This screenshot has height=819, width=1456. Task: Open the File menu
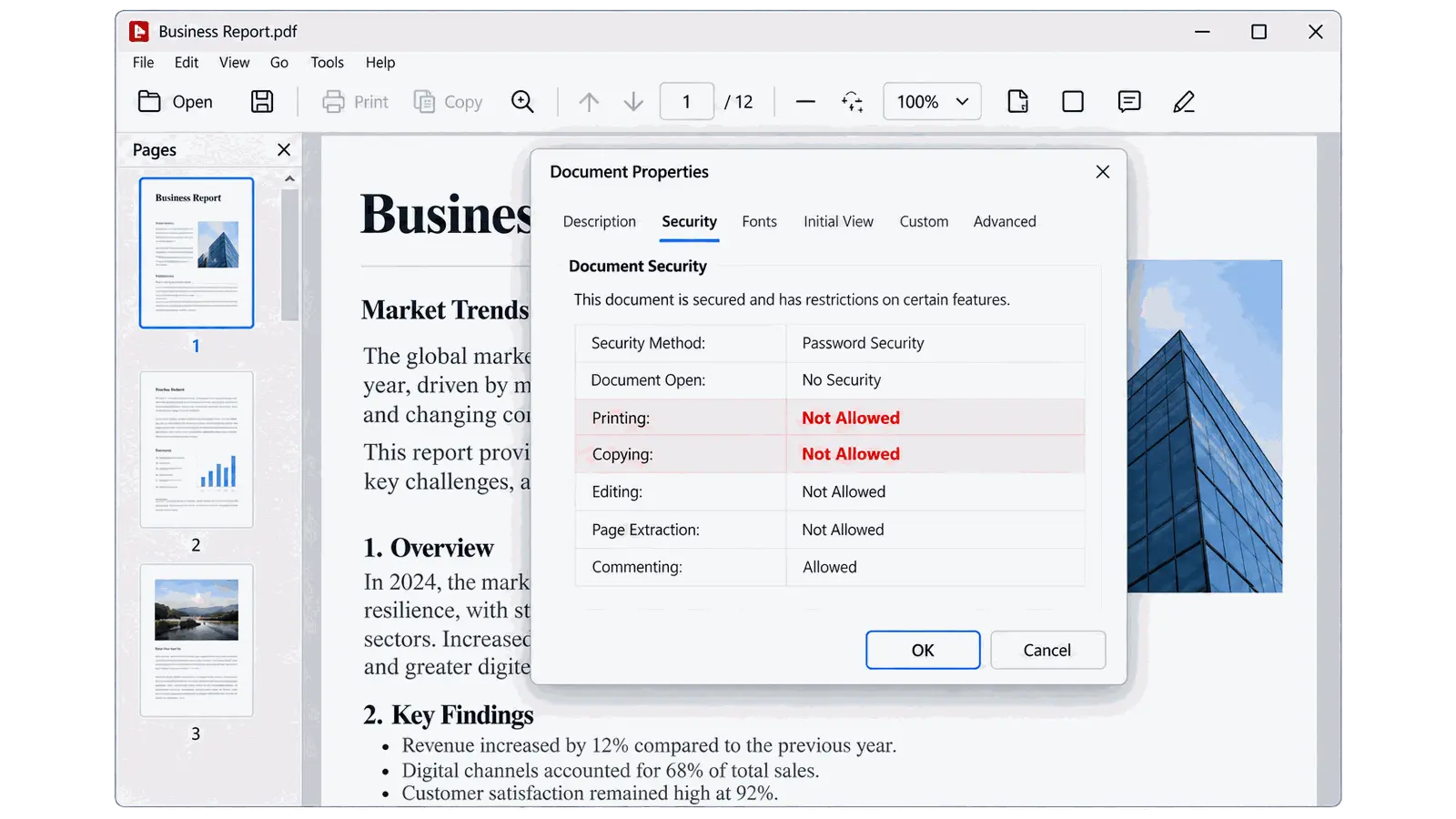[143, 63]
